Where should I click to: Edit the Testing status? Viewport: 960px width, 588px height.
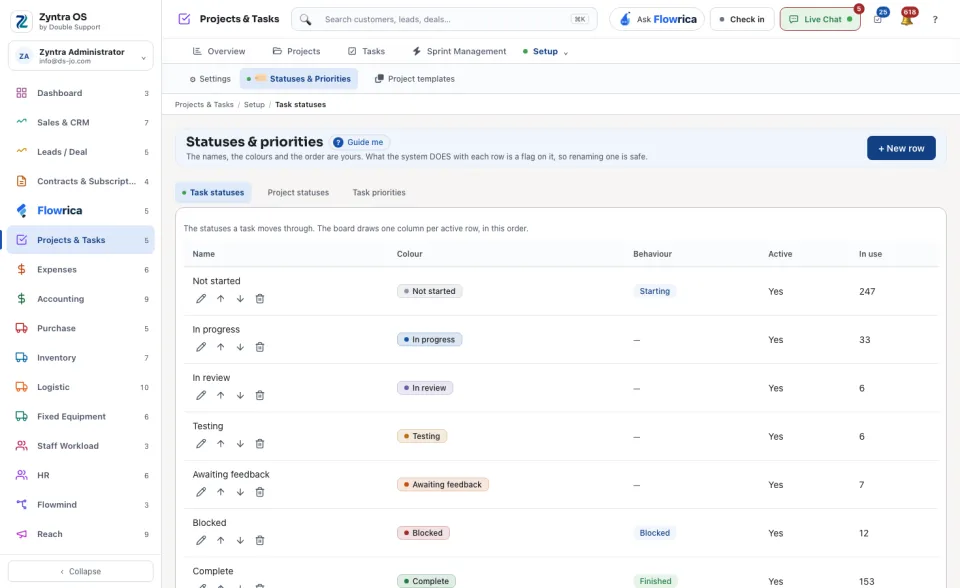[x=201, y=444]
